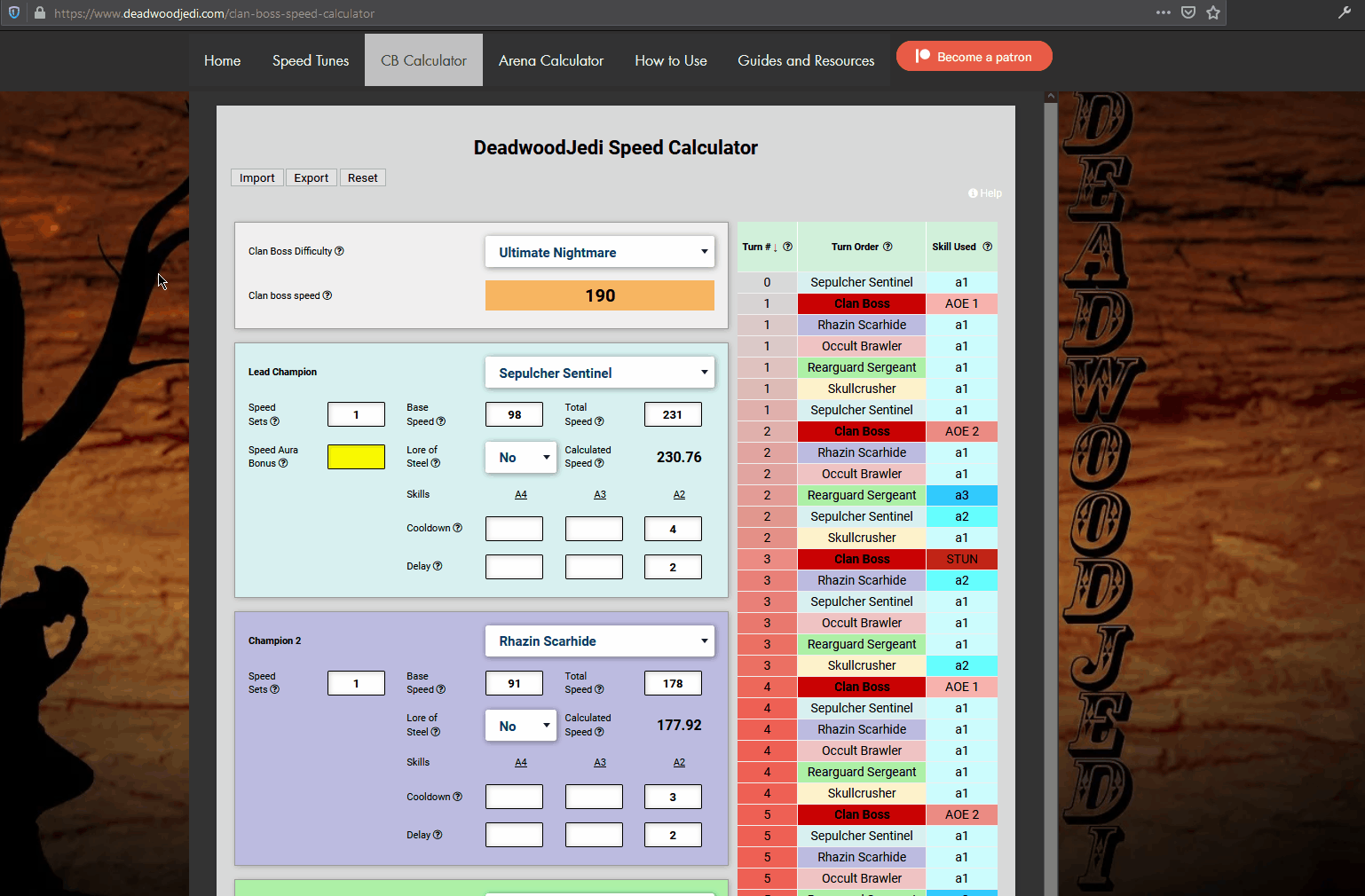Click Champion 2 Total Speed field showing 178

673,683
